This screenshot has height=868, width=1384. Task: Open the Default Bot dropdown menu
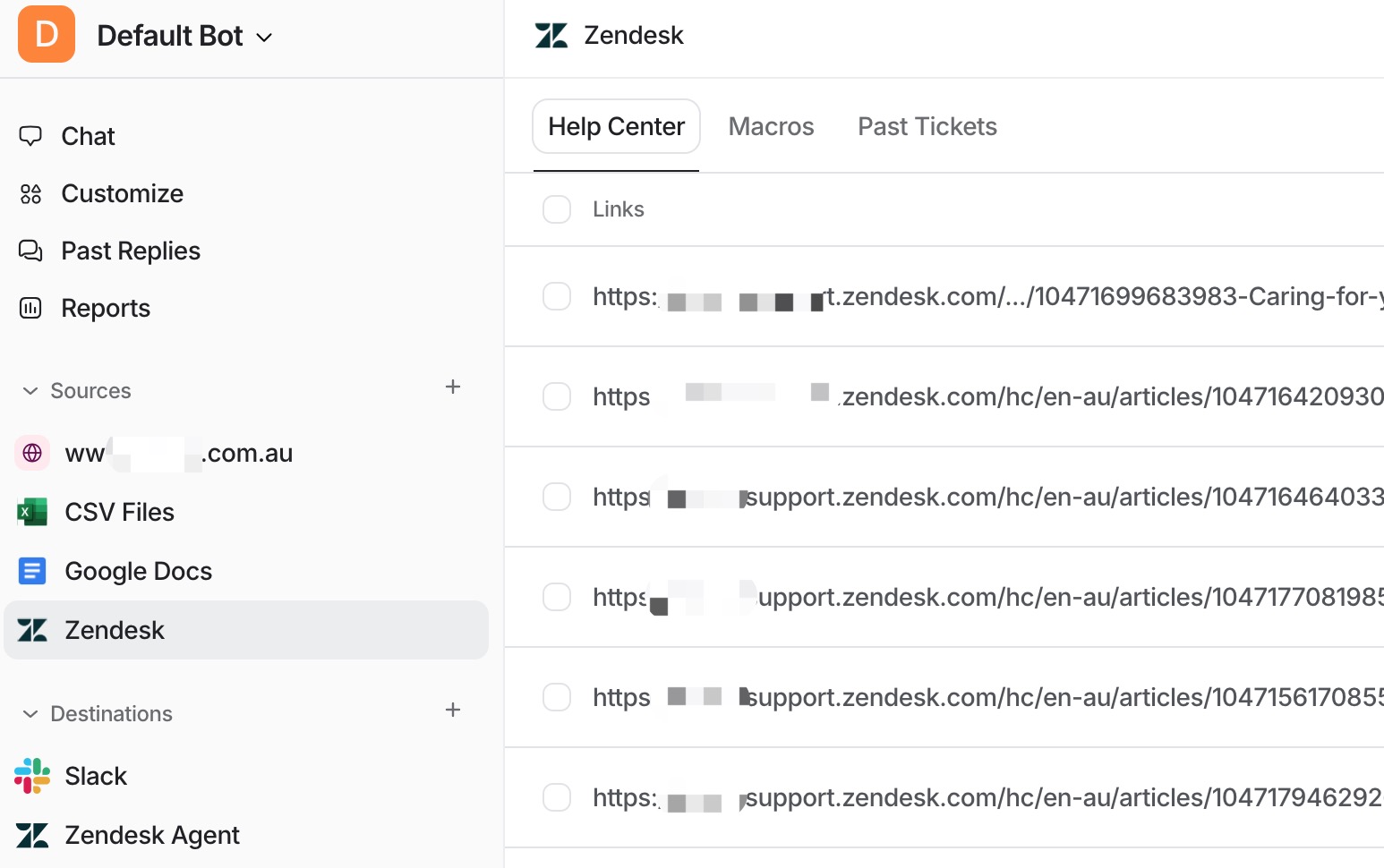tap(263, 38)
